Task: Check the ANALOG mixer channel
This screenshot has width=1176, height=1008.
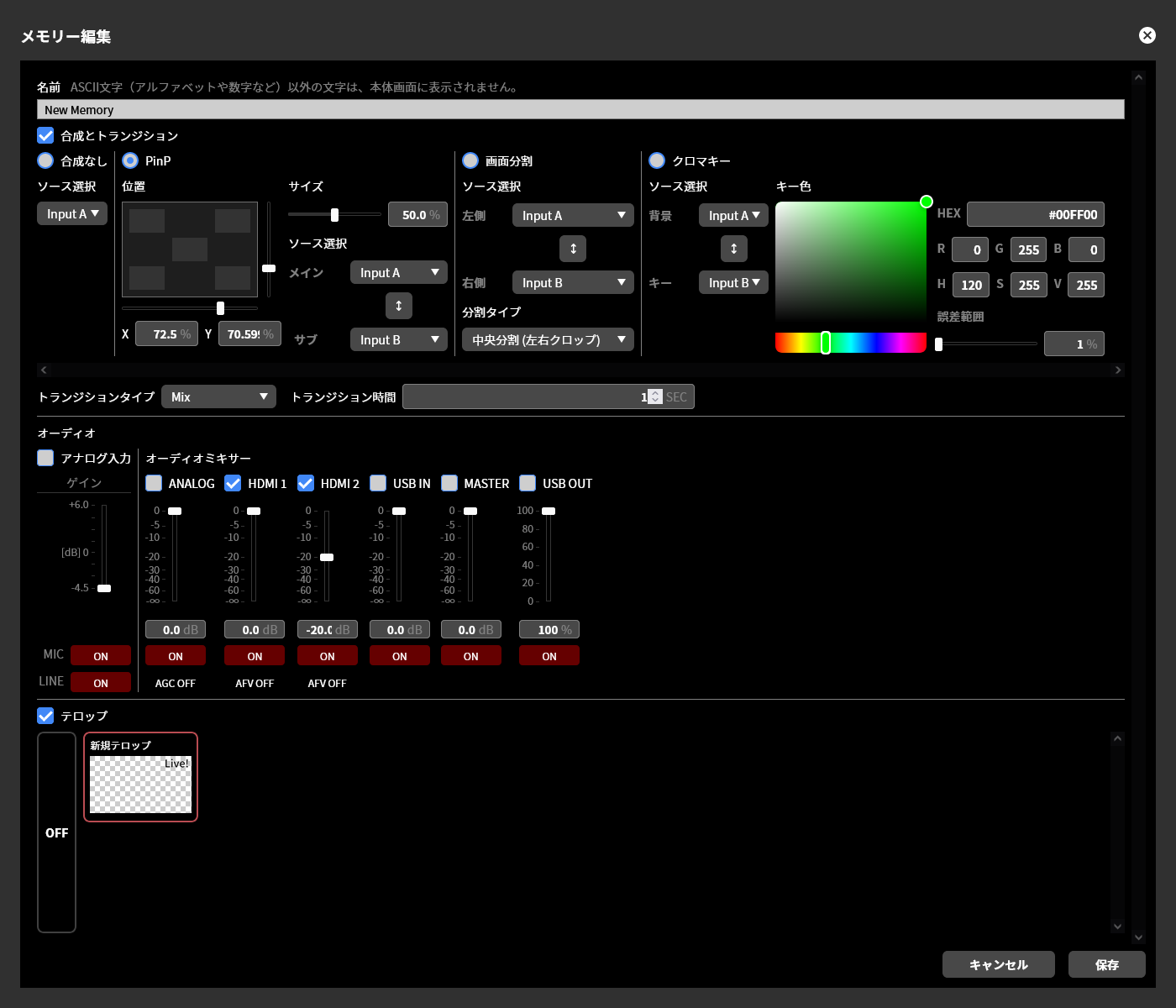Action: point(154,483)
